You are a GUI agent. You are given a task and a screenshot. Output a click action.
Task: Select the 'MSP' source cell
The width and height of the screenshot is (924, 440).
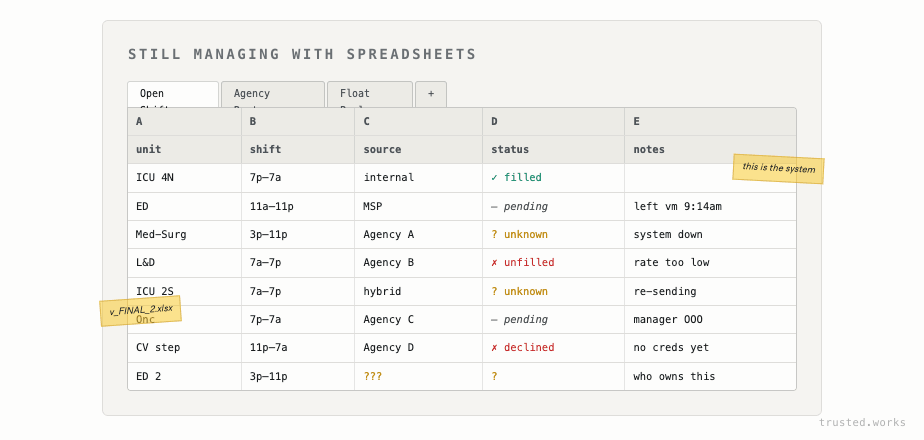click(x=418, y=206)
